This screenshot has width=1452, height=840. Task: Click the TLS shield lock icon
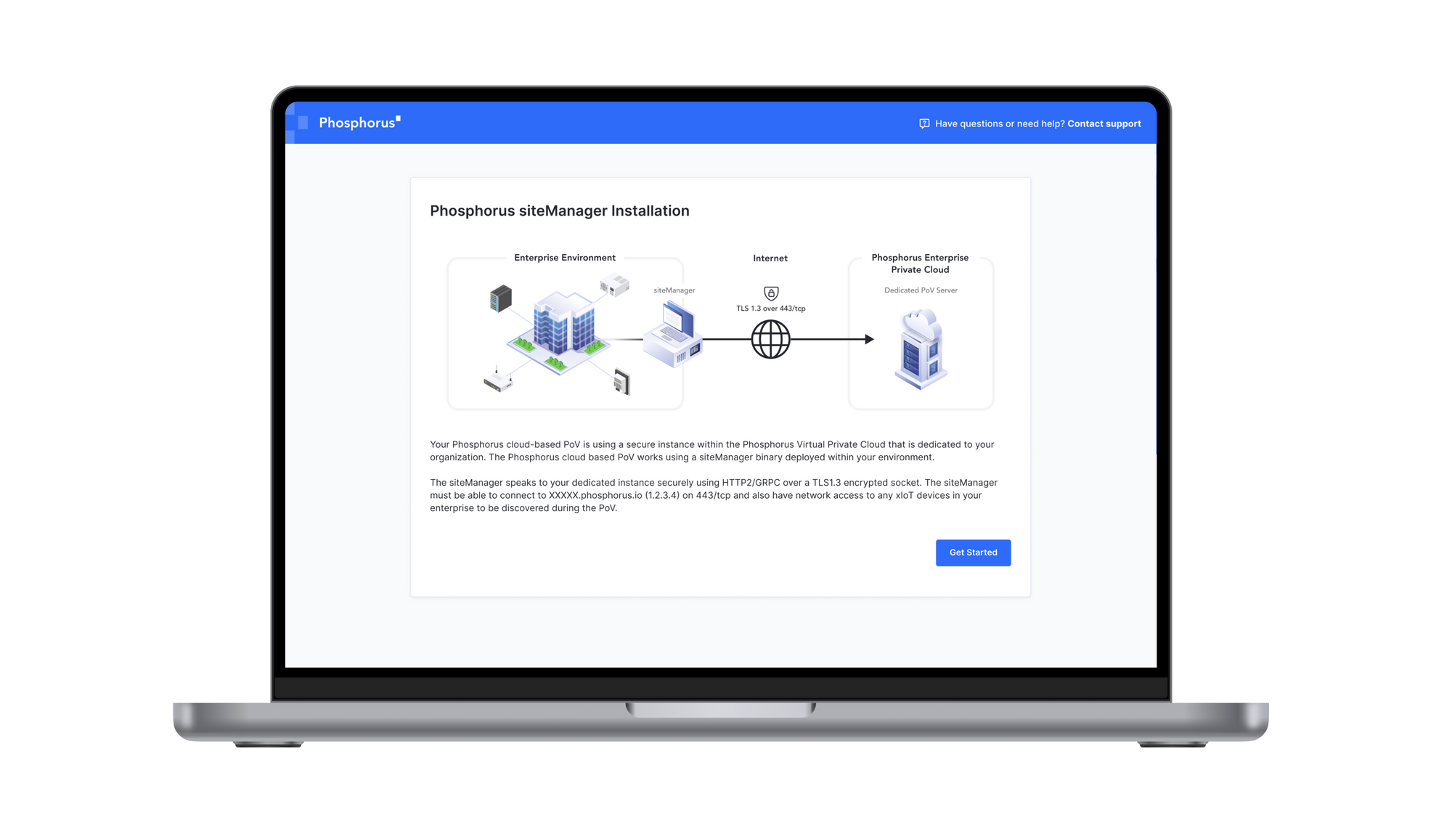tap(771, 293)
